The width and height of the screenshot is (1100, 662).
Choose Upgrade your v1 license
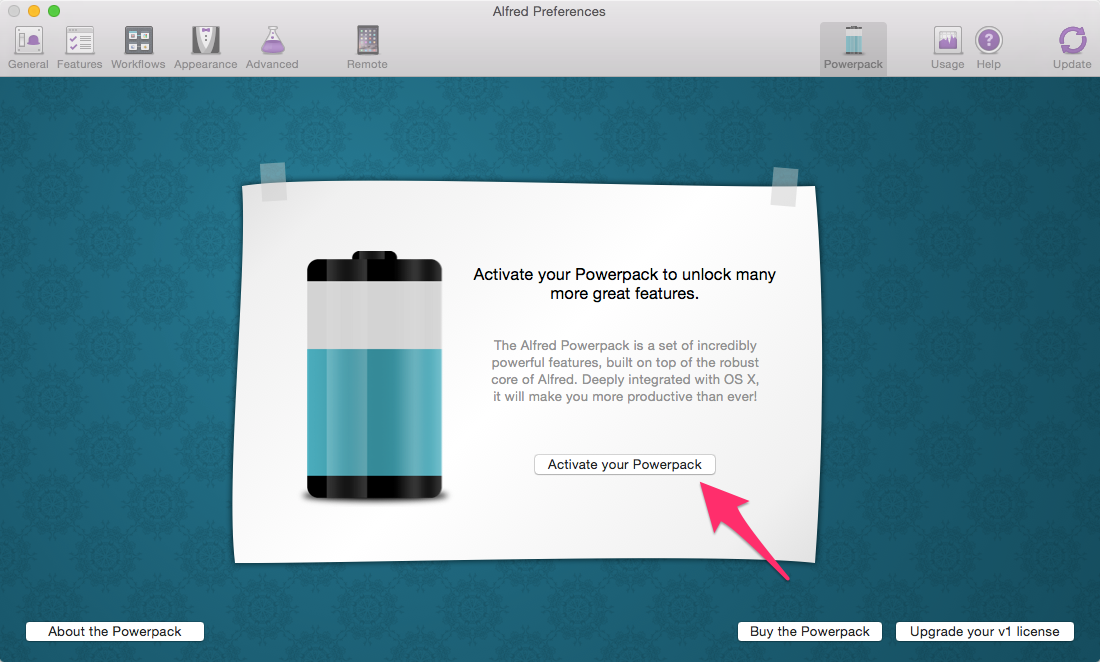click(985, 631)
